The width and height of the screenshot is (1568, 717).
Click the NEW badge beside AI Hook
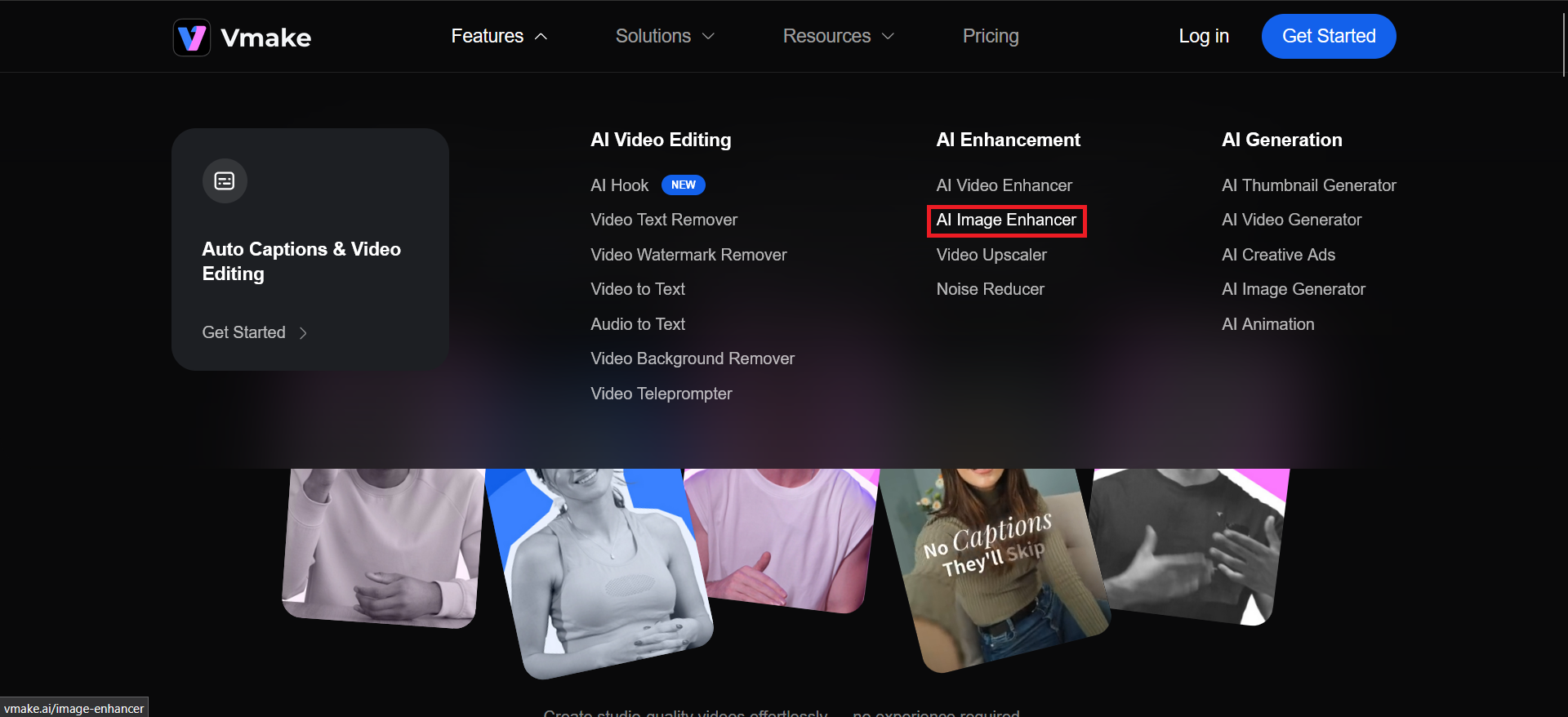tap(683, 185)
